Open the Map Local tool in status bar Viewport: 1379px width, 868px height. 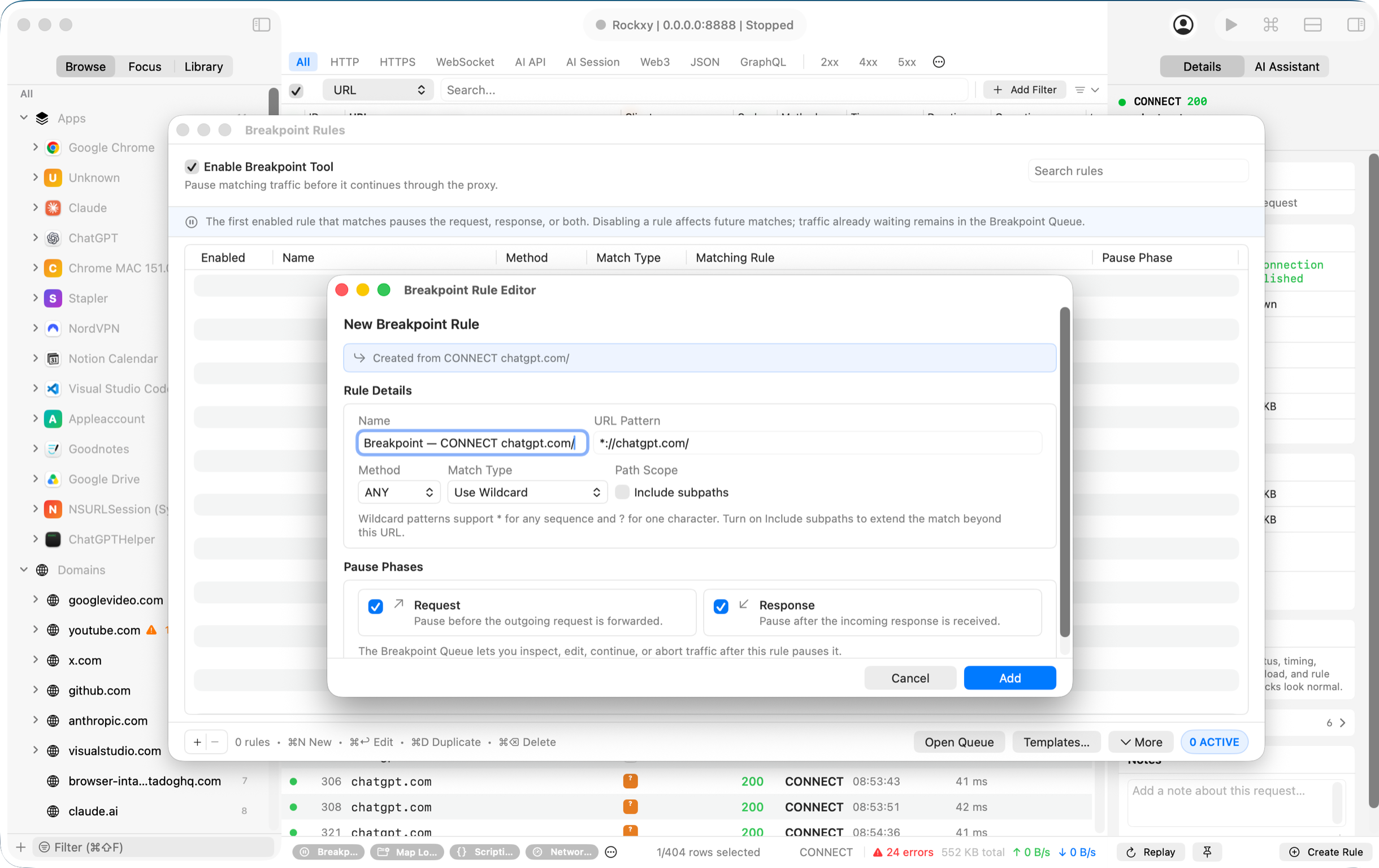(407, 852)
